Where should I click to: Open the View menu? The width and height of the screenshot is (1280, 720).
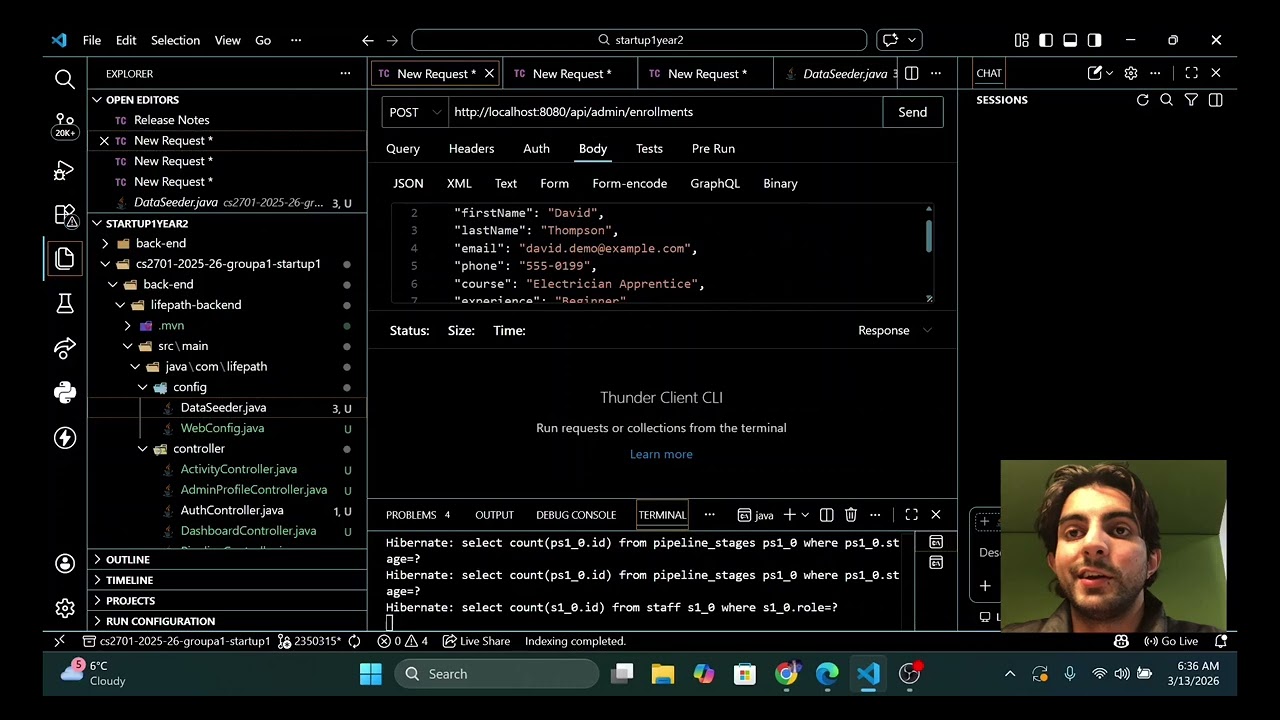tap(227, 40)
